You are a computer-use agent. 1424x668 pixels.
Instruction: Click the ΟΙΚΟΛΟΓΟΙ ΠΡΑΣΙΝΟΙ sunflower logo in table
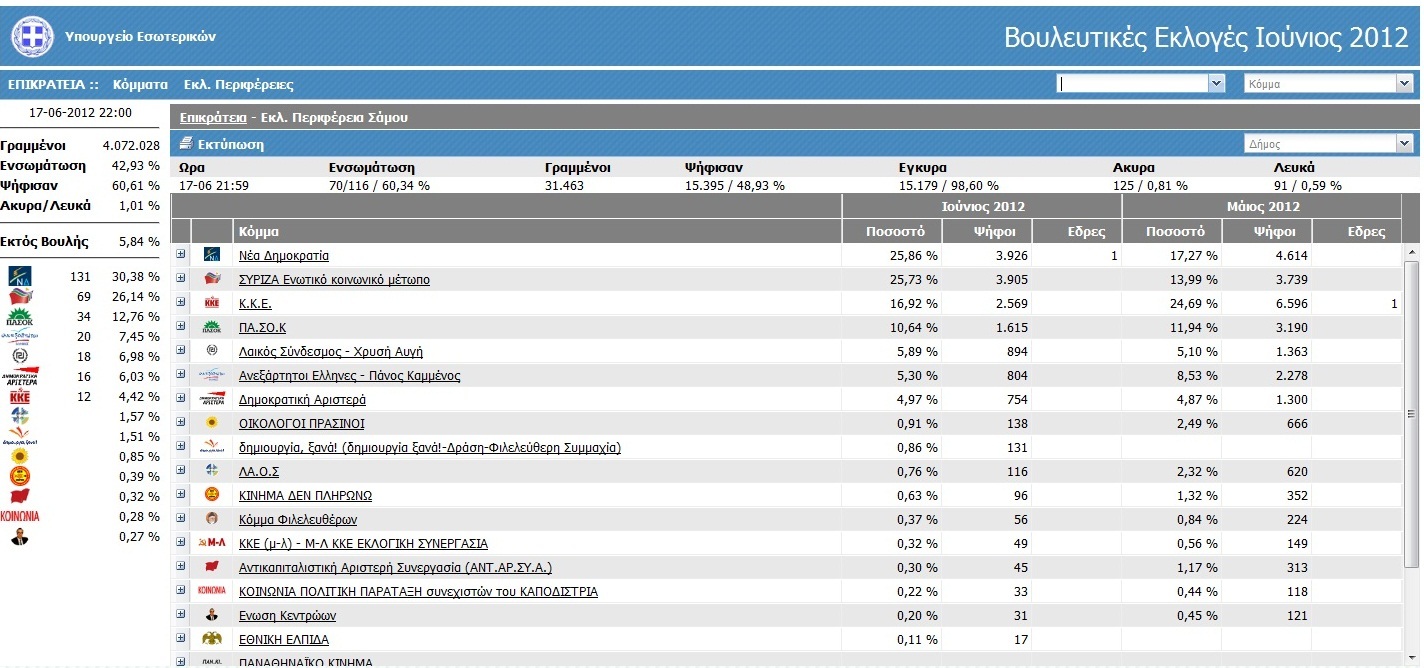[x=211, y=424]
